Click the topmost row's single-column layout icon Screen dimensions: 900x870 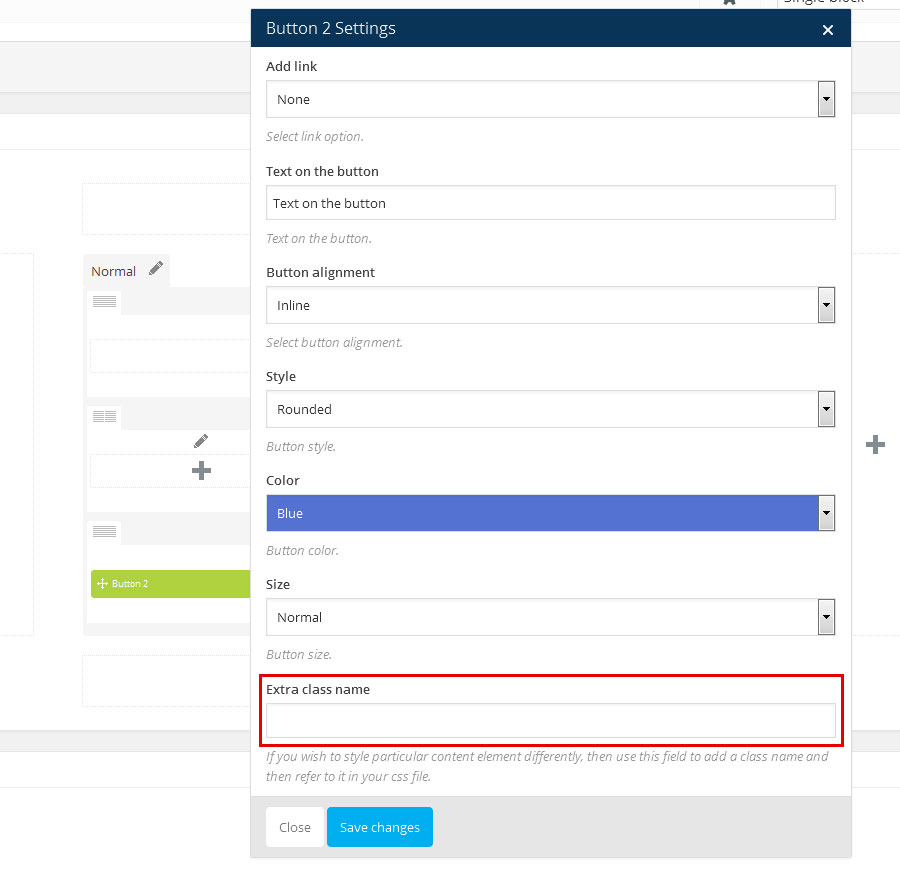[104, 302]
